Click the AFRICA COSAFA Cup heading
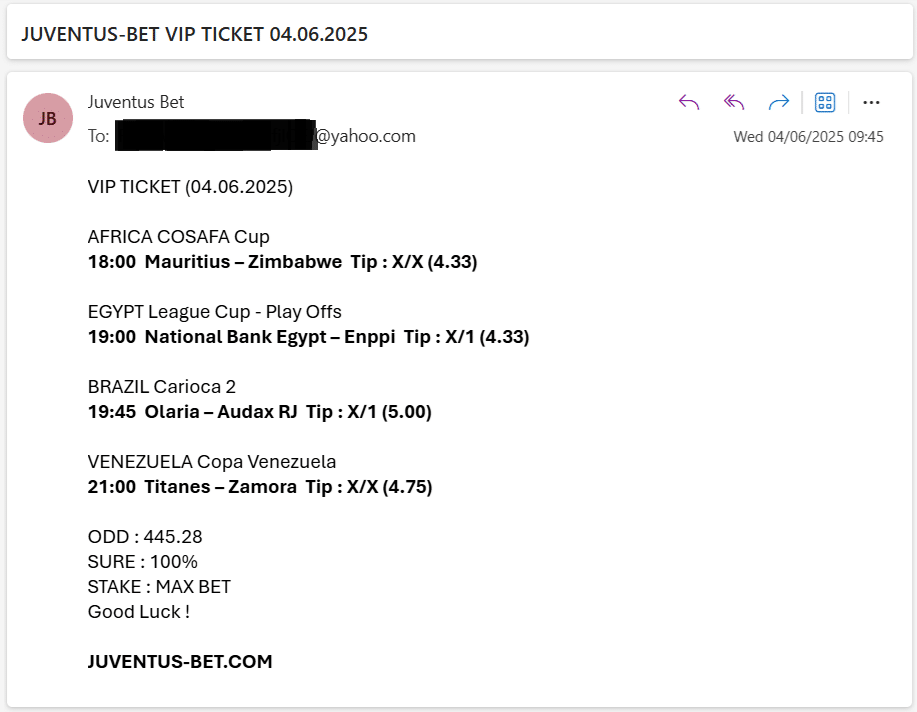 178,237
